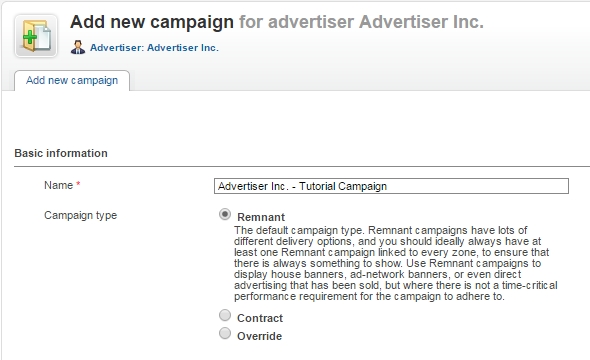Click the green plus on campaign icon
Image resolution: width=590 pixels, height=360 pixels.
click(30, 37)
